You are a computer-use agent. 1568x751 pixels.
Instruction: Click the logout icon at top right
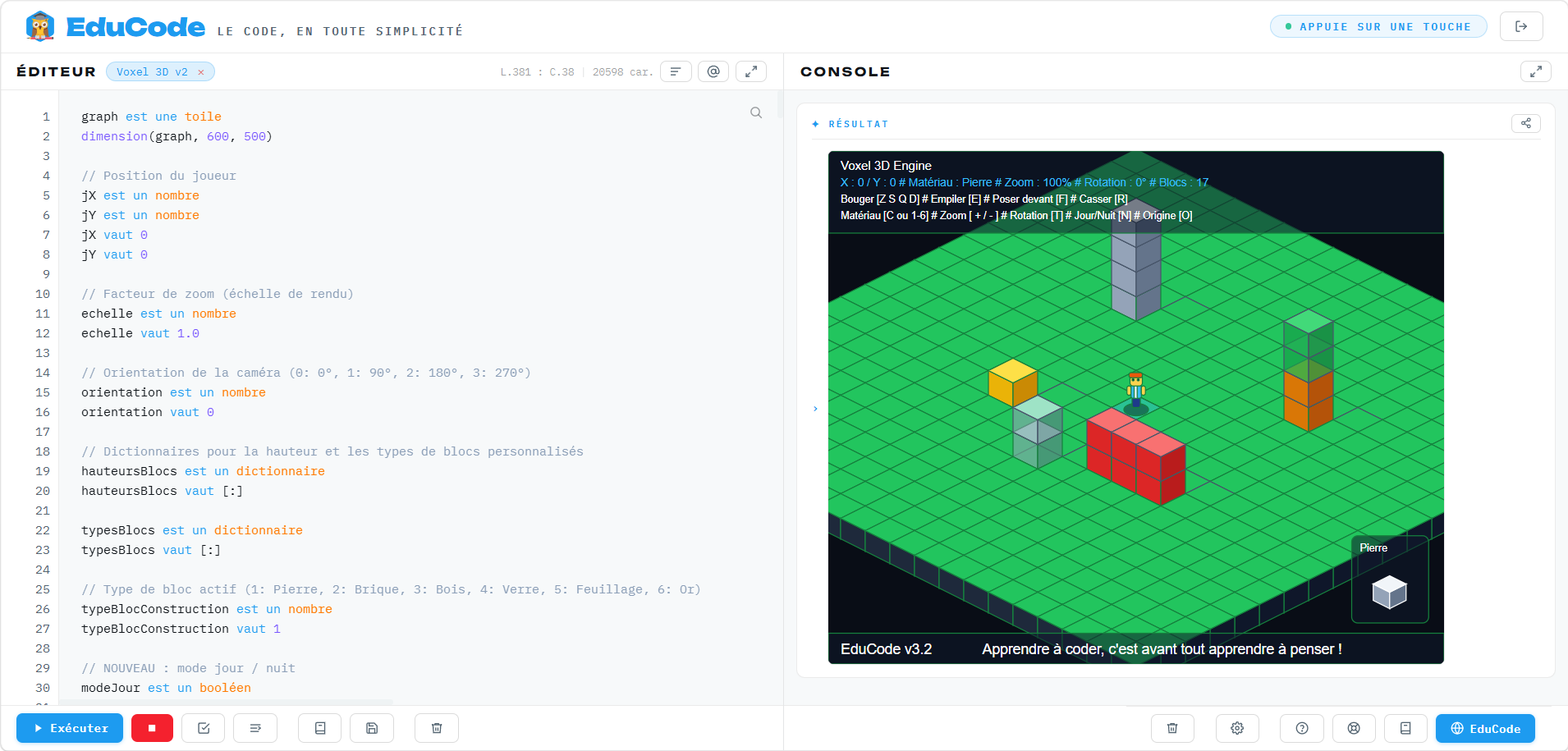click(x=1521, y=26)
